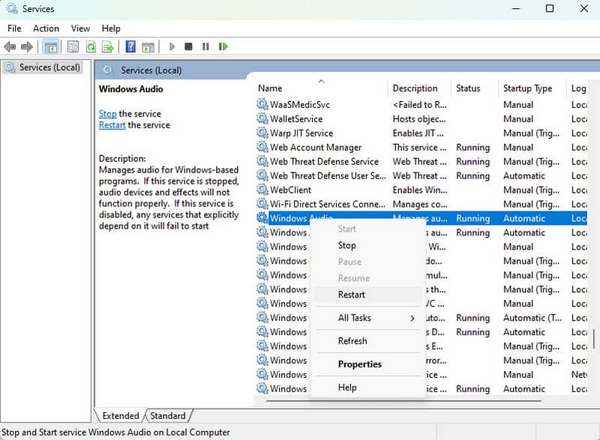The width and height of the screenshot is (600, 440).
Task: Sort by the Description column header
Action: 420,88
